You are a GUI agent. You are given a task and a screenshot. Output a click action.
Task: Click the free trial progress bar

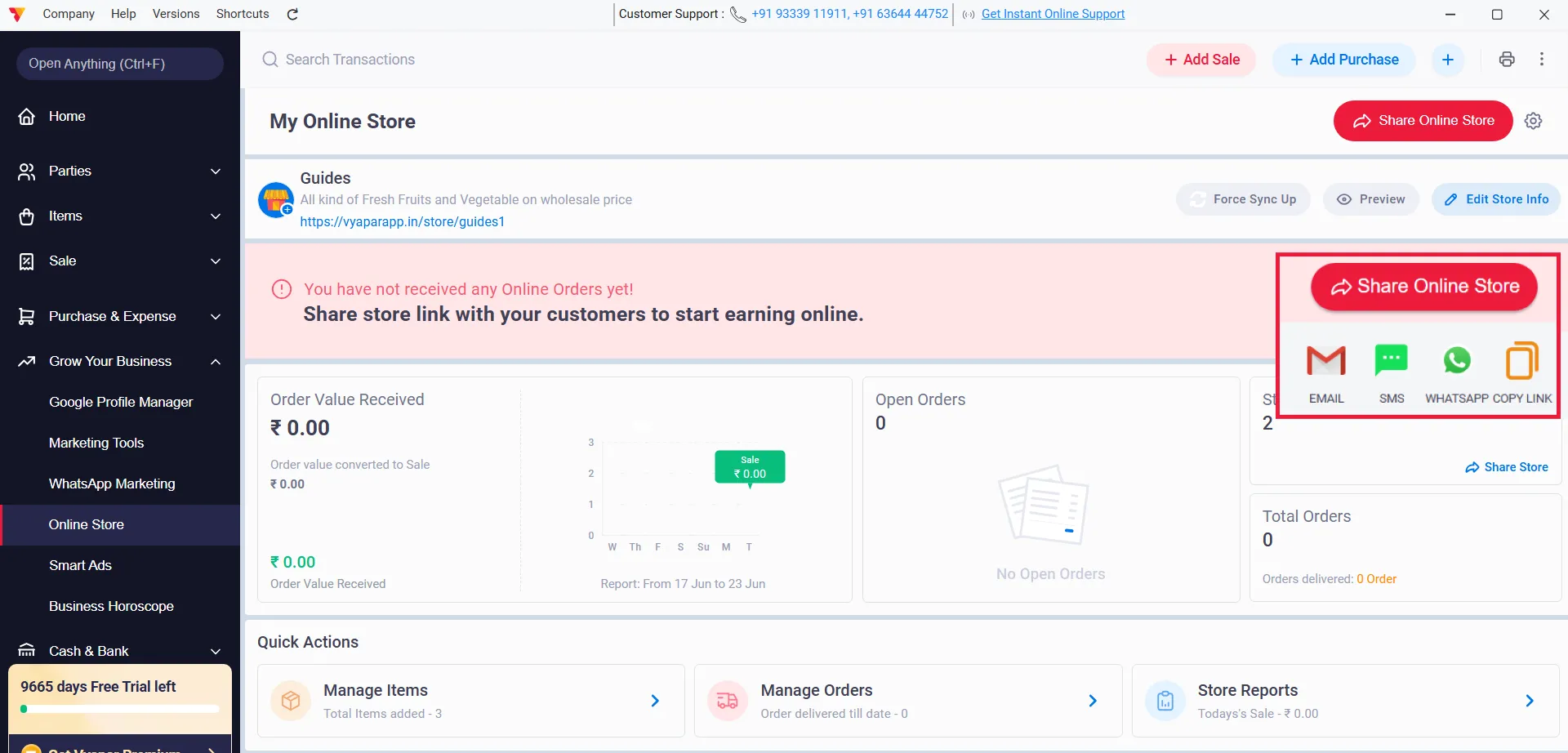(x=120, y=709)
